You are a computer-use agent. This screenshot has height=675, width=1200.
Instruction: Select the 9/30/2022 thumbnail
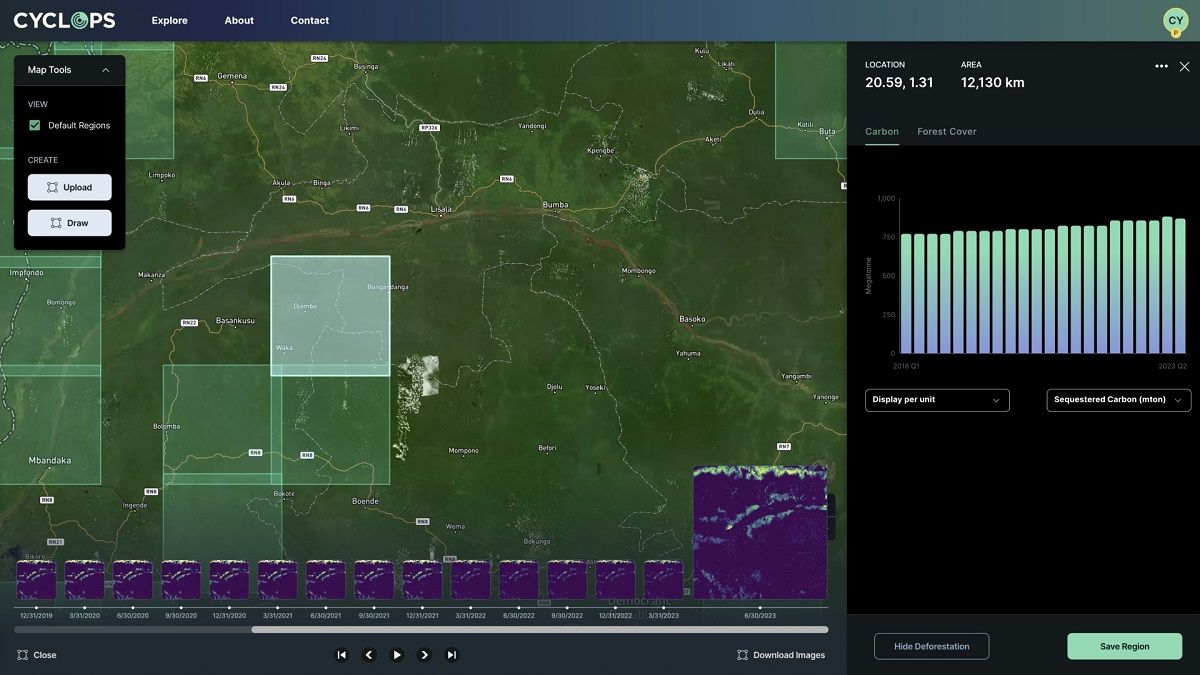tap(567, 580)
